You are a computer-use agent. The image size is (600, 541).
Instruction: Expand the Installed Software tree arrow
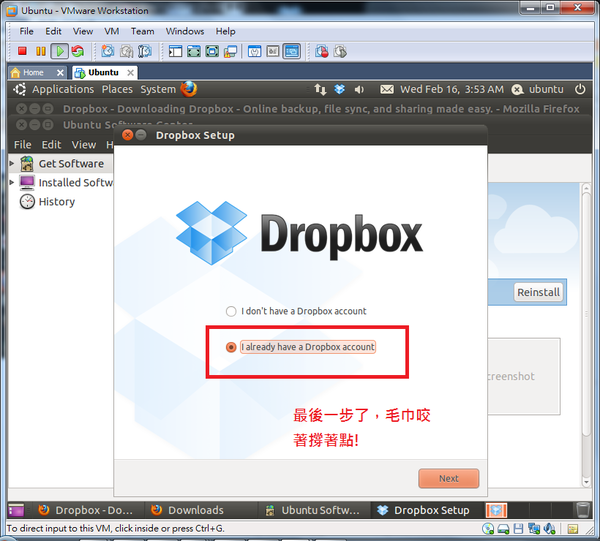click(12, 183)
